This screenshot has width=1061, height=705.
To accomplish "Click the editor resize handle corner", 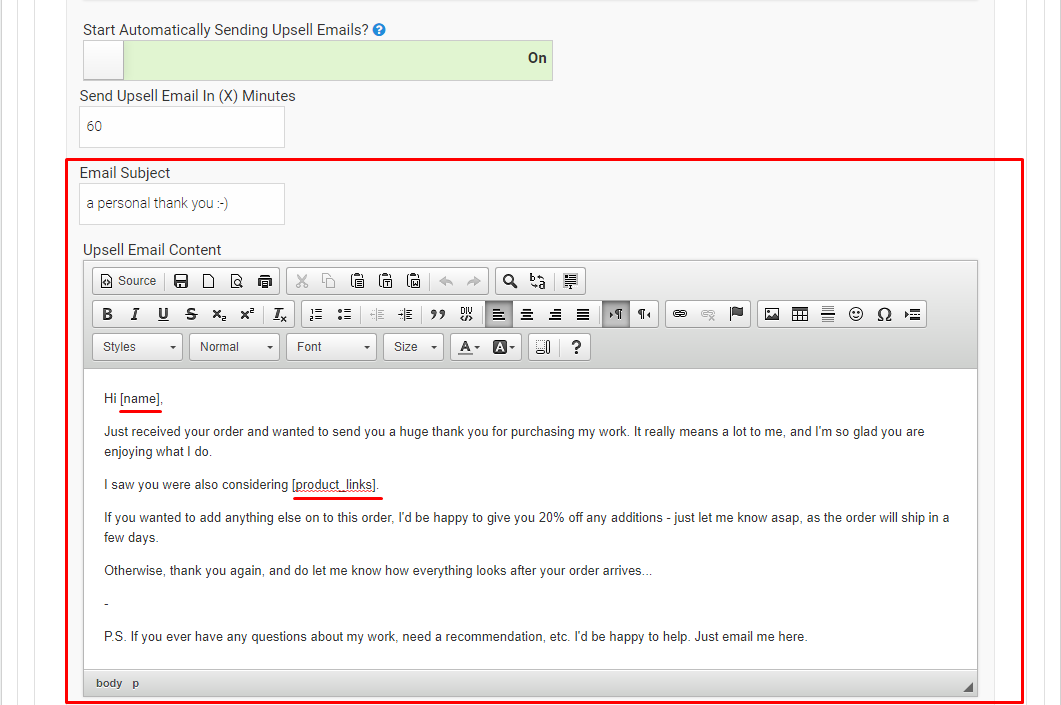I will (x=968, y=687).
